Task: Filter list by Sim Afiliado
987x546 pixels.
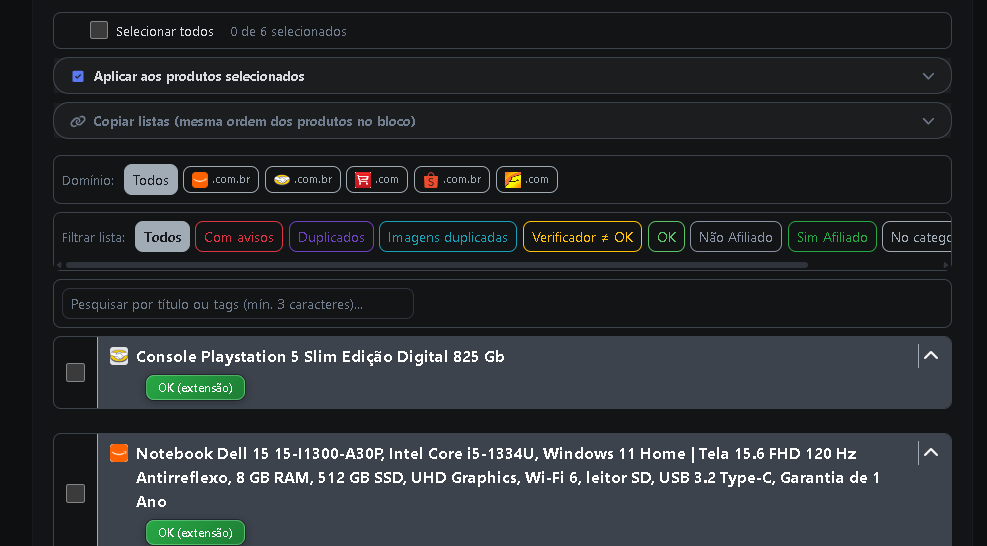Action: click(x=832, y=237)
